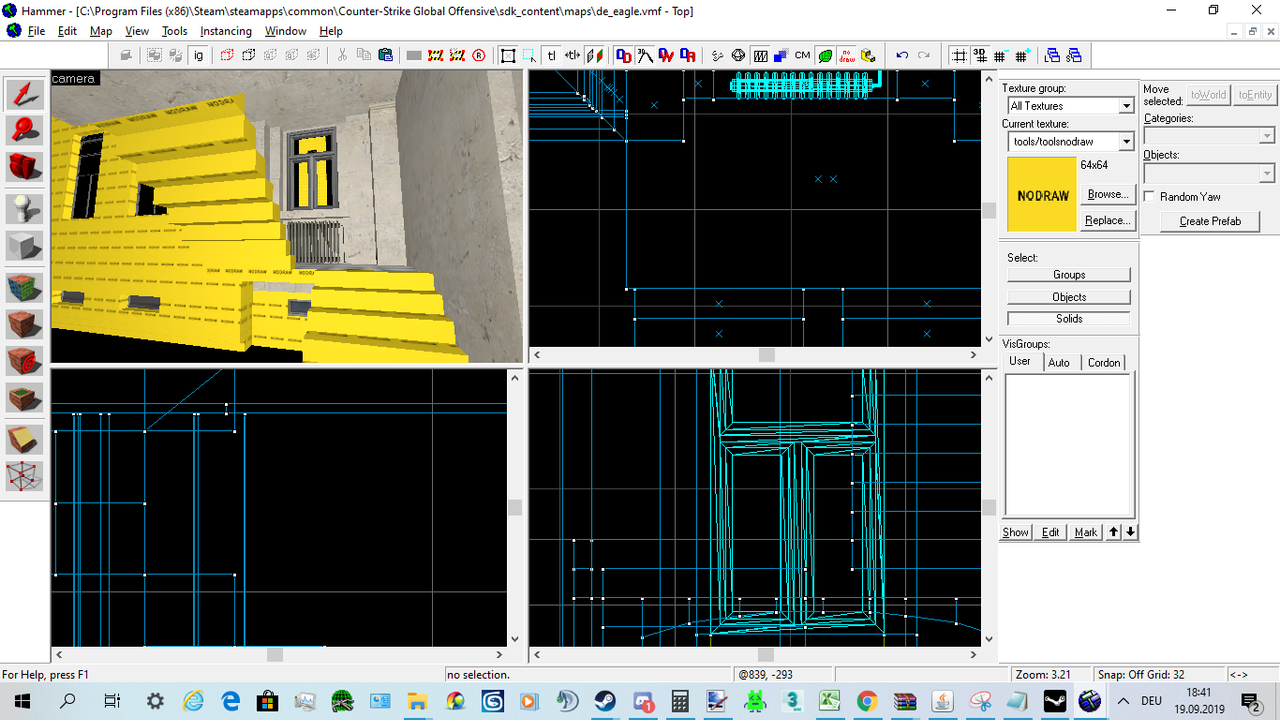Click the Cut scissors icon
Screen dimensions: 1280x720
pos(341,55)
